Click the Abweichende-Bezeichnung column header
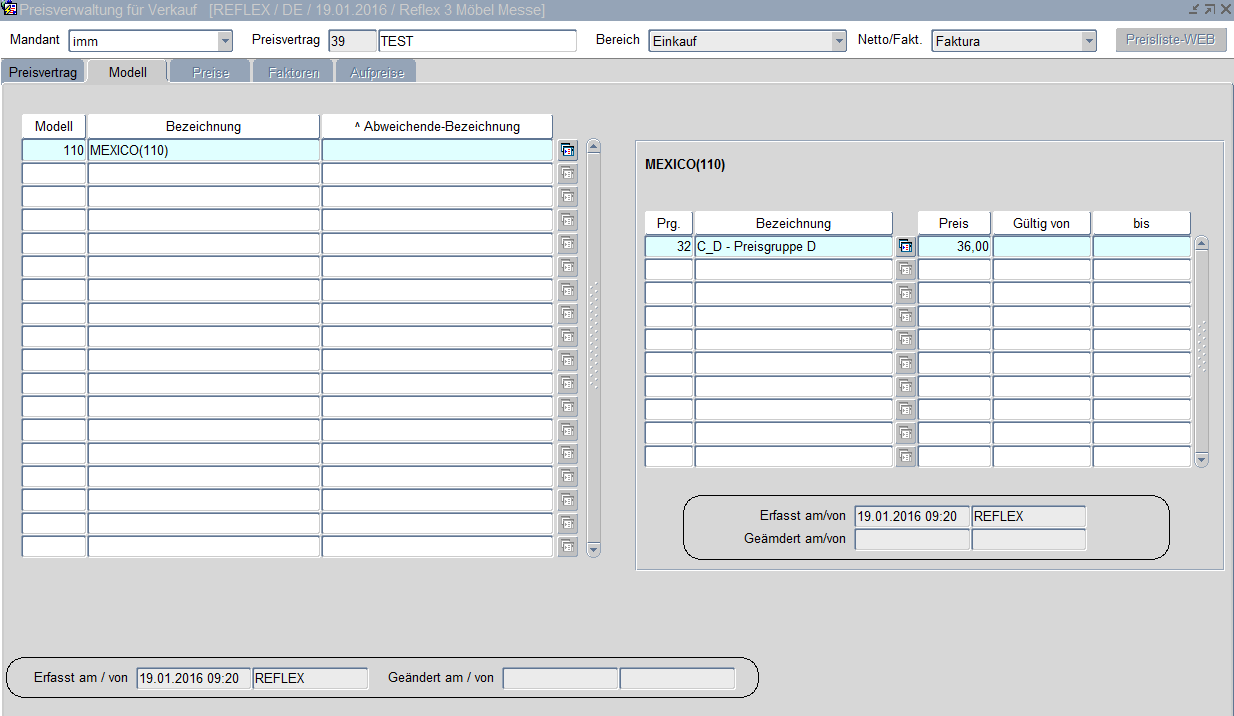 (x=437, y=127)
